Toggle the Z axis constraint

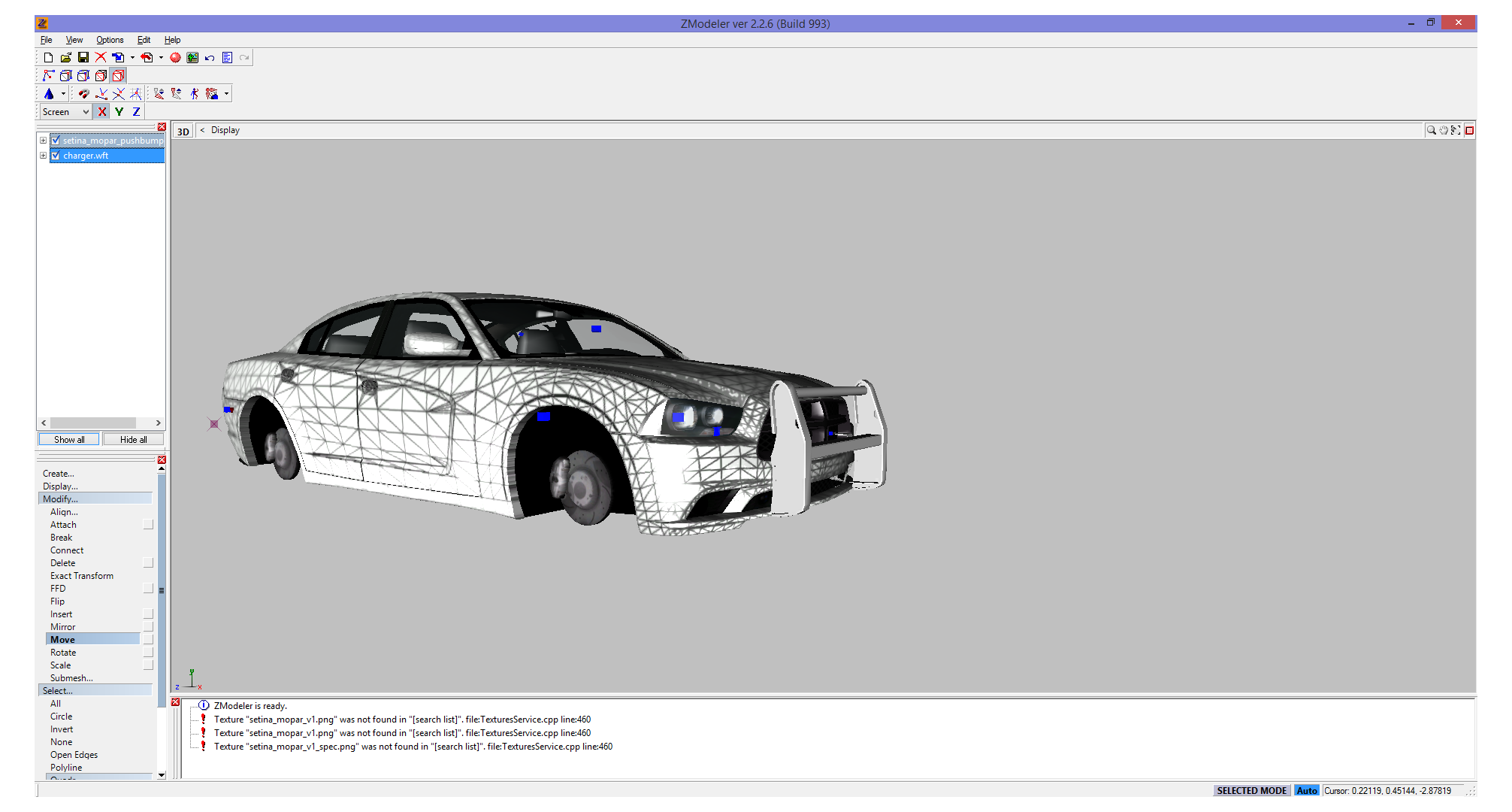click(x=136, y=112)
